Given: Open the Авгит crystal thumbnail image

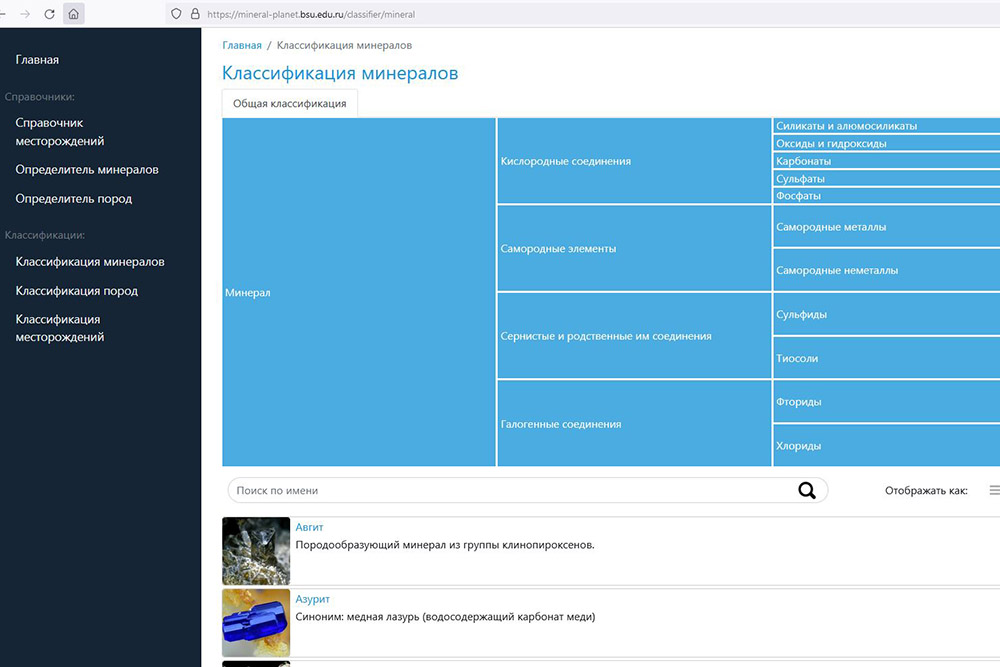Looking at the screenshot, I should pos(256,551).
